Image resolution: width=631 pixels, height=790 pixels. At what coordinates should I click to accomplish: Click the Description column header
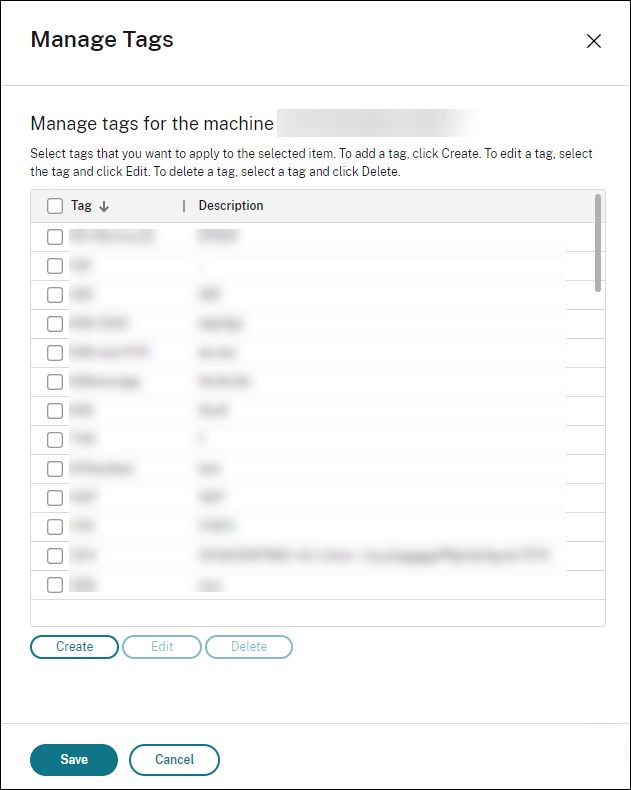tap(231, 206)
